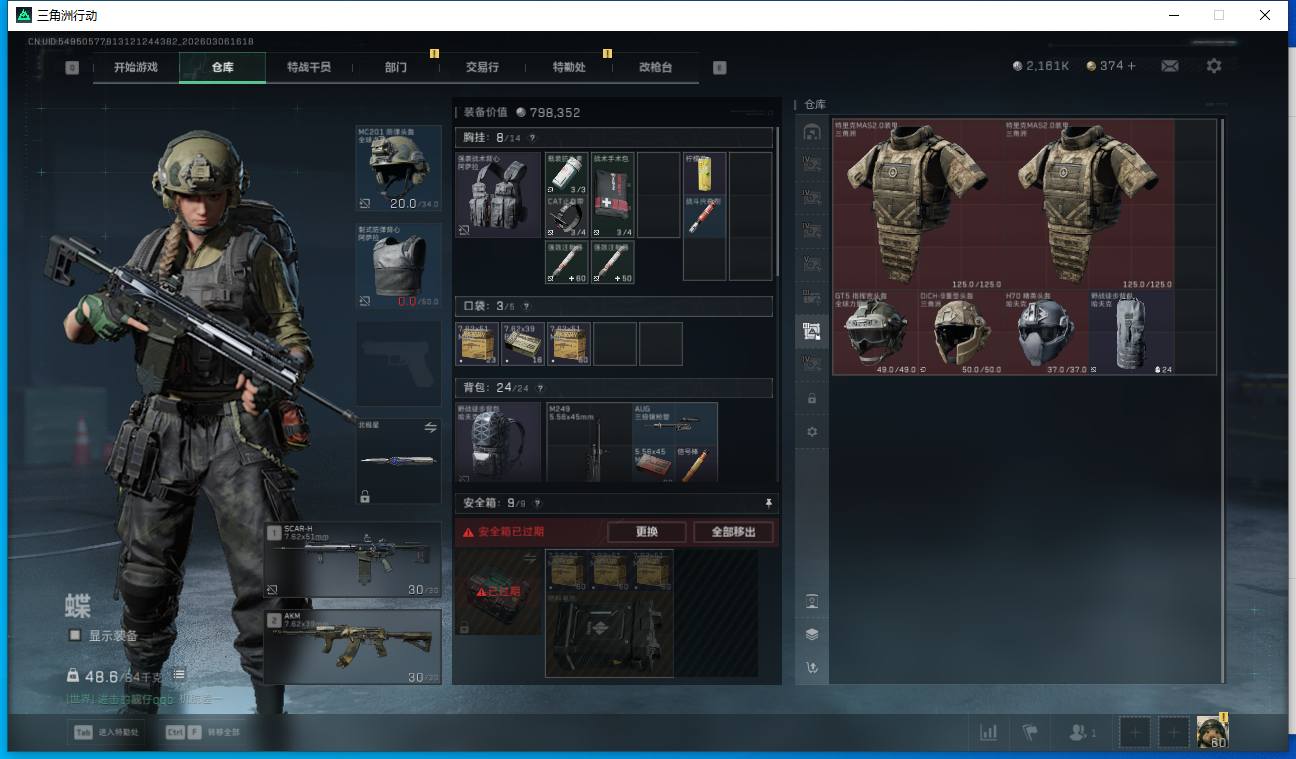The image size is (1296, 759).
Task: Click the 更换 button
Action: (647, 532)
